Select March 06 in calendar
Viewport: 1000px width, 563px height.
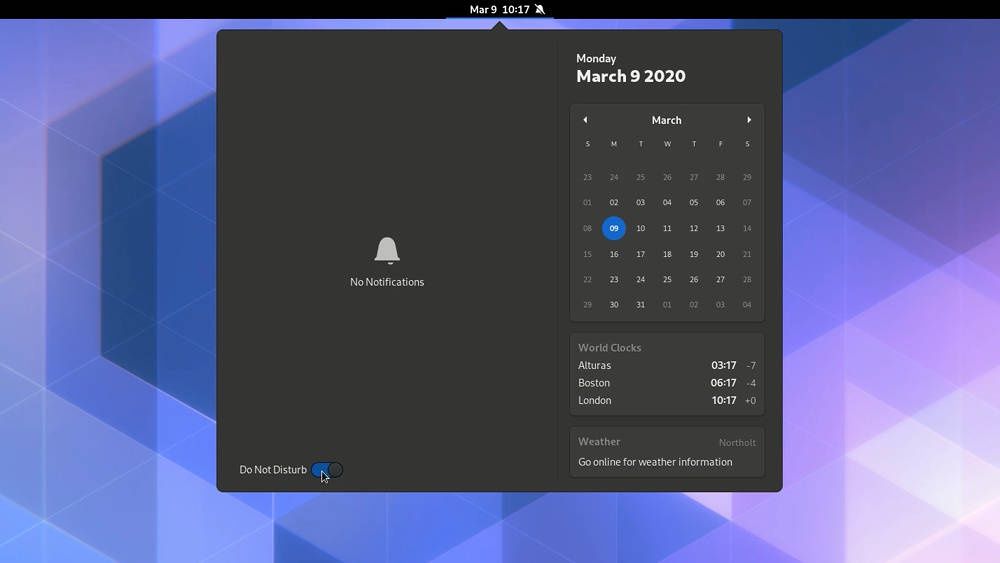click(720, 203)
